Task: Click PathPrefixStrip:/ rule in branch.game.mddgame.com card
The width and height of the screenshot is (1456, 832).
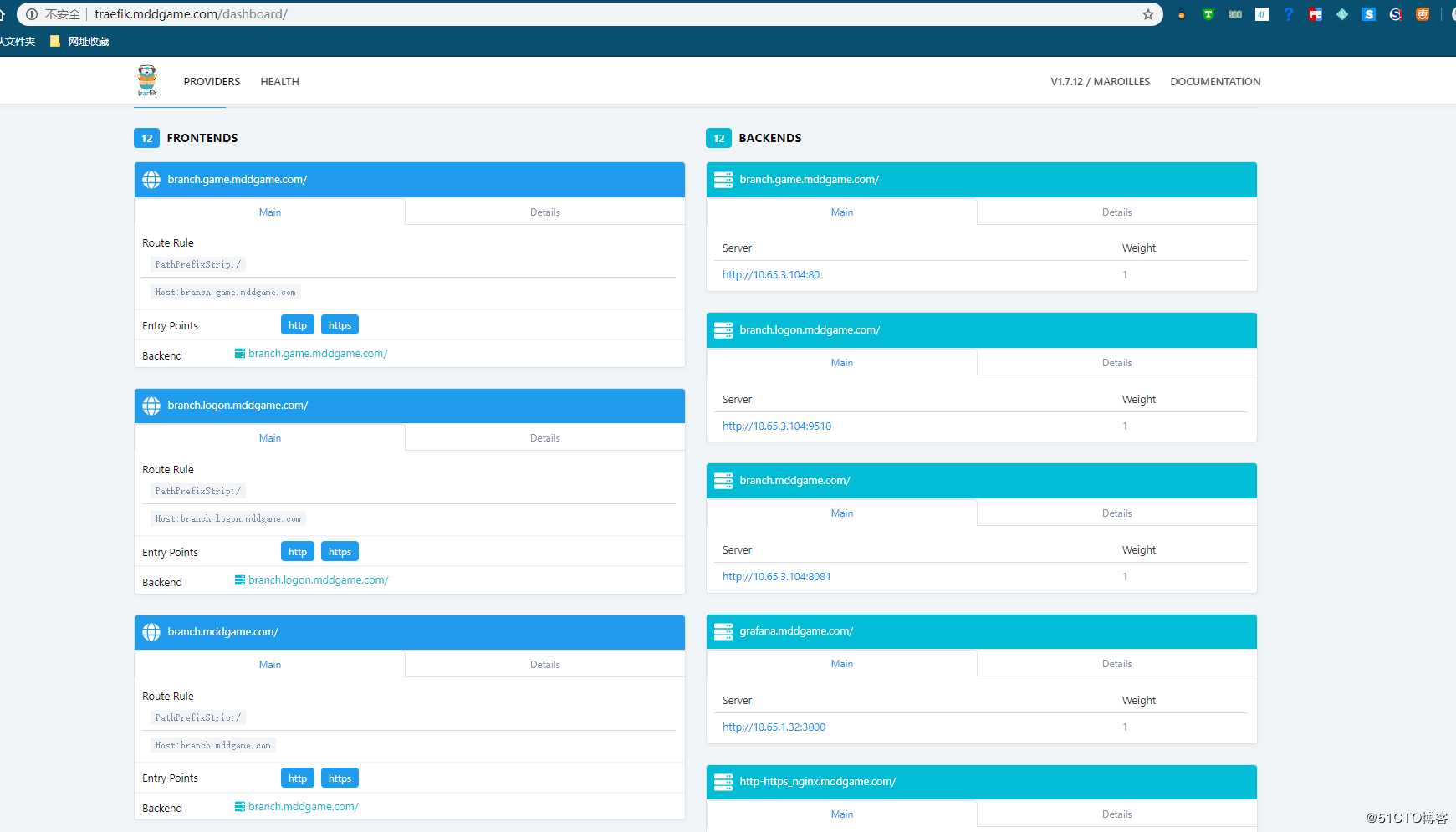Action: 197,265
